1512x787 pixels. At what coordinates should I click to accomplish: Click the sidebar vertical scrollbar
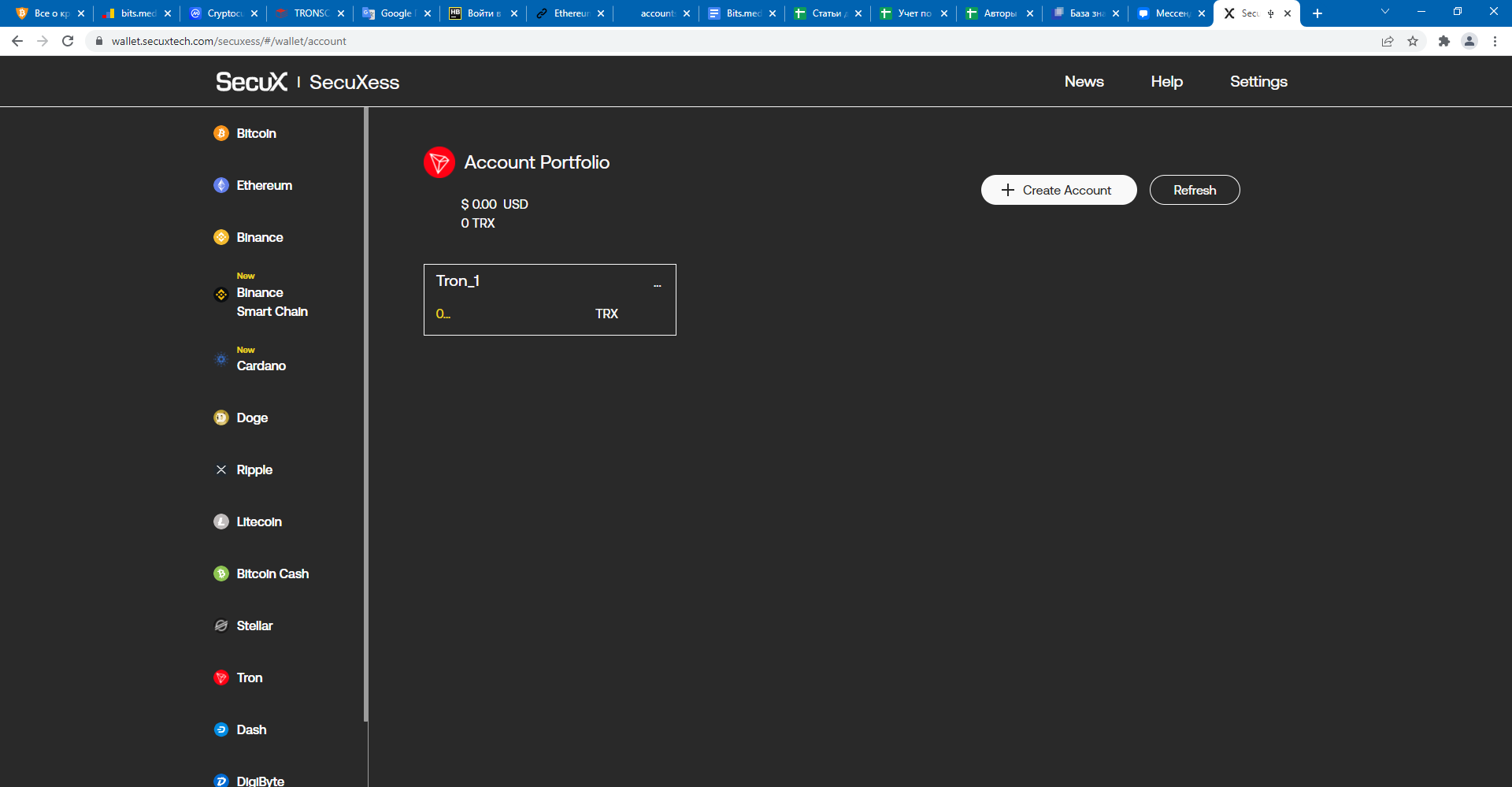(365, 414)
